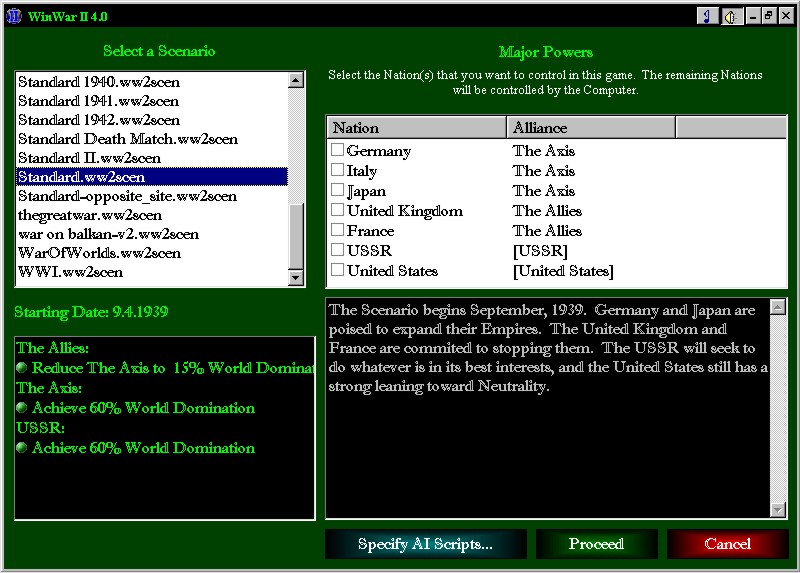This screenshot has height=573, width=800.
Task: Select the Standard 1940.ww2scen scenario
Action: tap(152, 82)
